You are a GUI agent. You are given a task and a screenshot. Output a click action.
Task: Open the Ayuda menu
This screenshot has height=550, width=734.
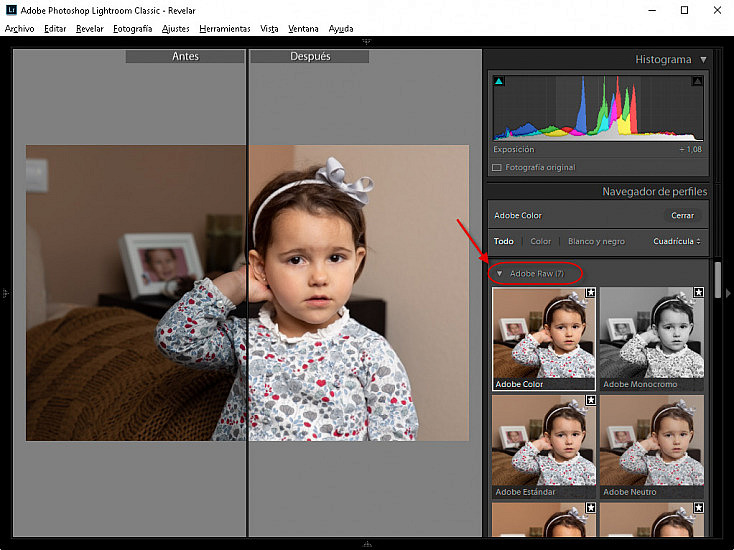coord(341,29)
